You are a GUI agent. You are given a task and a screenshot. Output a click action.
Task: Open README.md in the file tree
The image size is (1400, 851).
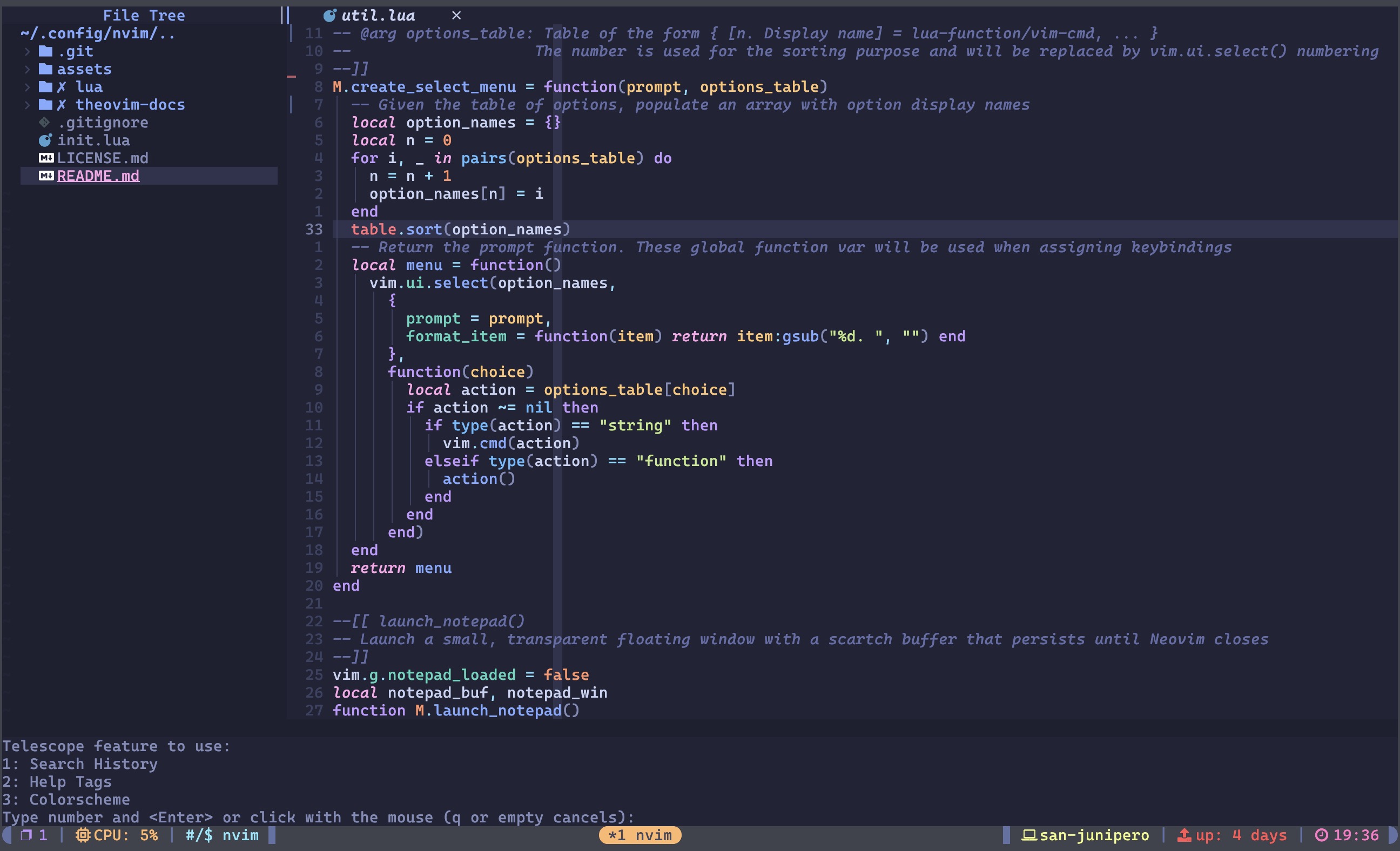coord(98,176)
